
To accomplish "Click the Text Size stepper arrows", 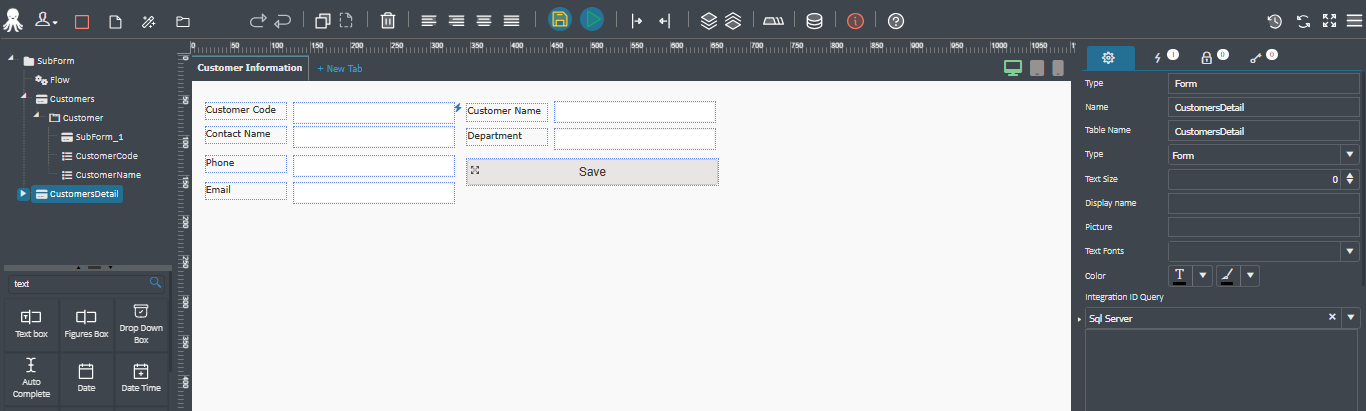I will click(x=1351, y=179).
